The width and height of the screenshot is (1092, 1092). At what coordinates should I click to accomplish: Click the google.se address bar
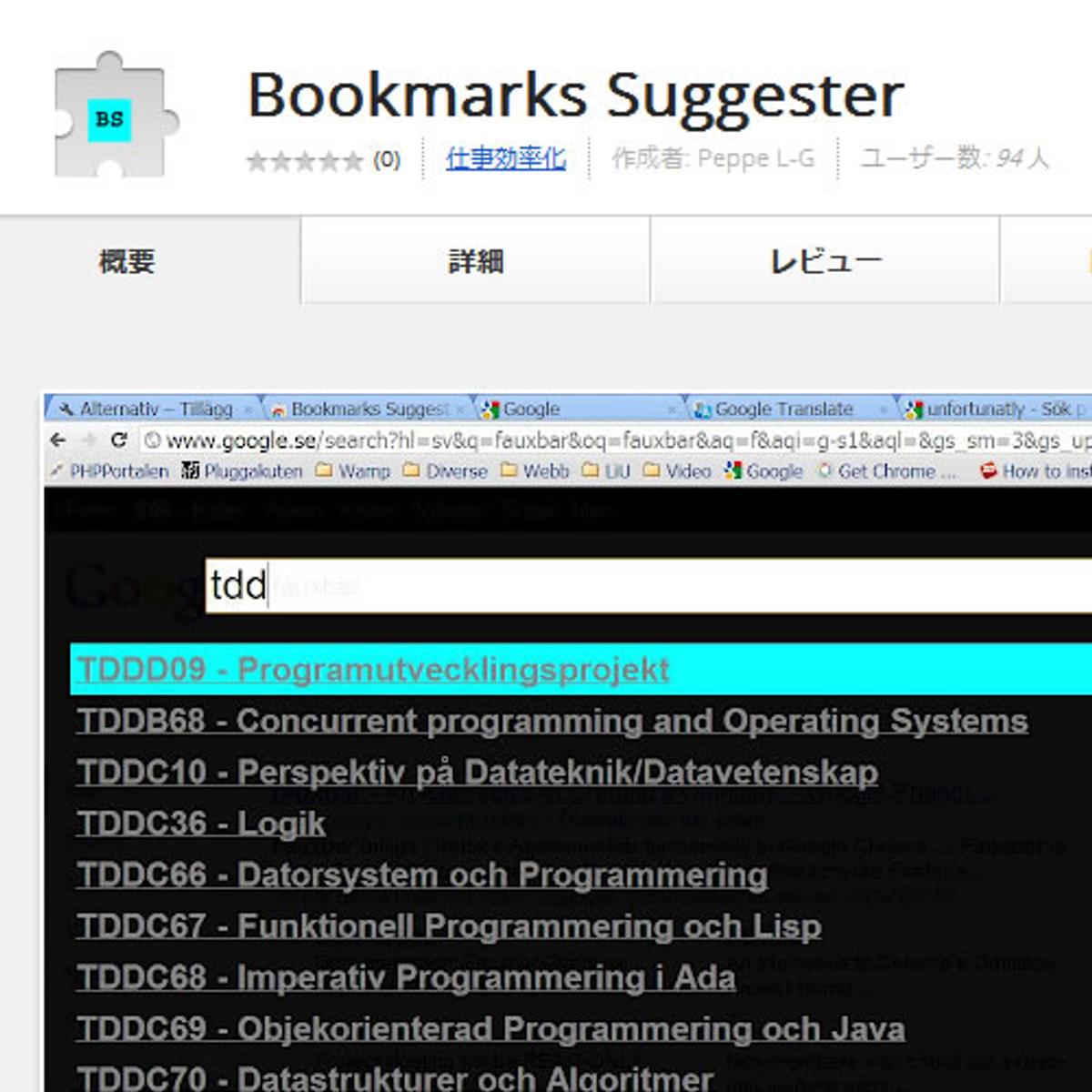click(x=610, y=440)
